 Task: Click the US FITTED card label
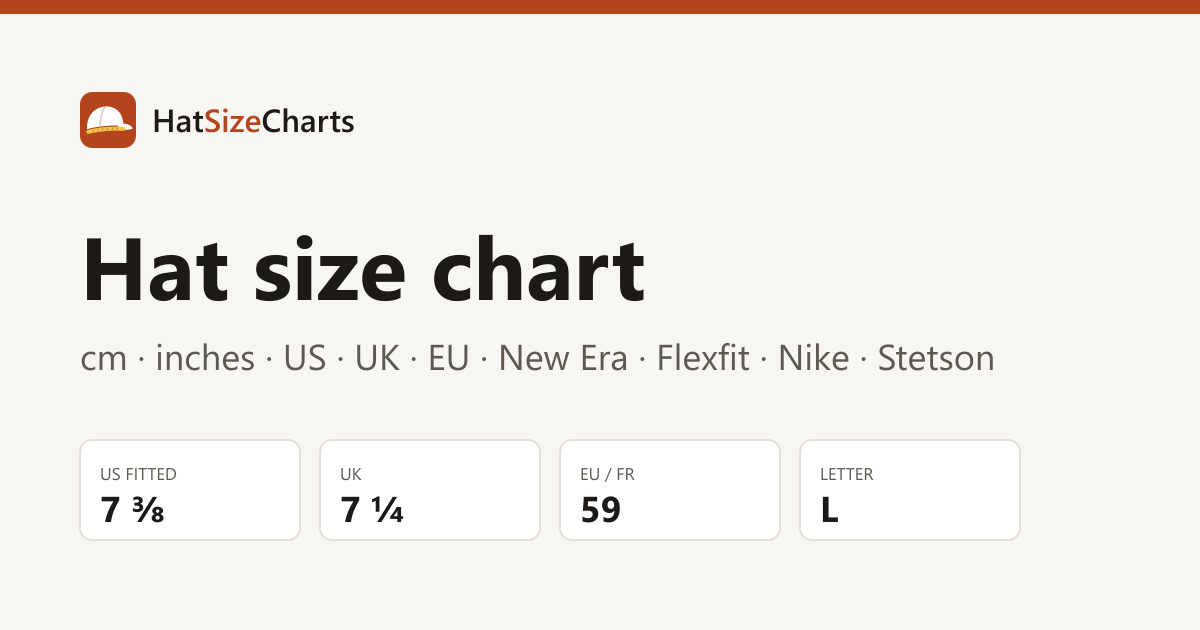(x=138, y=475)
